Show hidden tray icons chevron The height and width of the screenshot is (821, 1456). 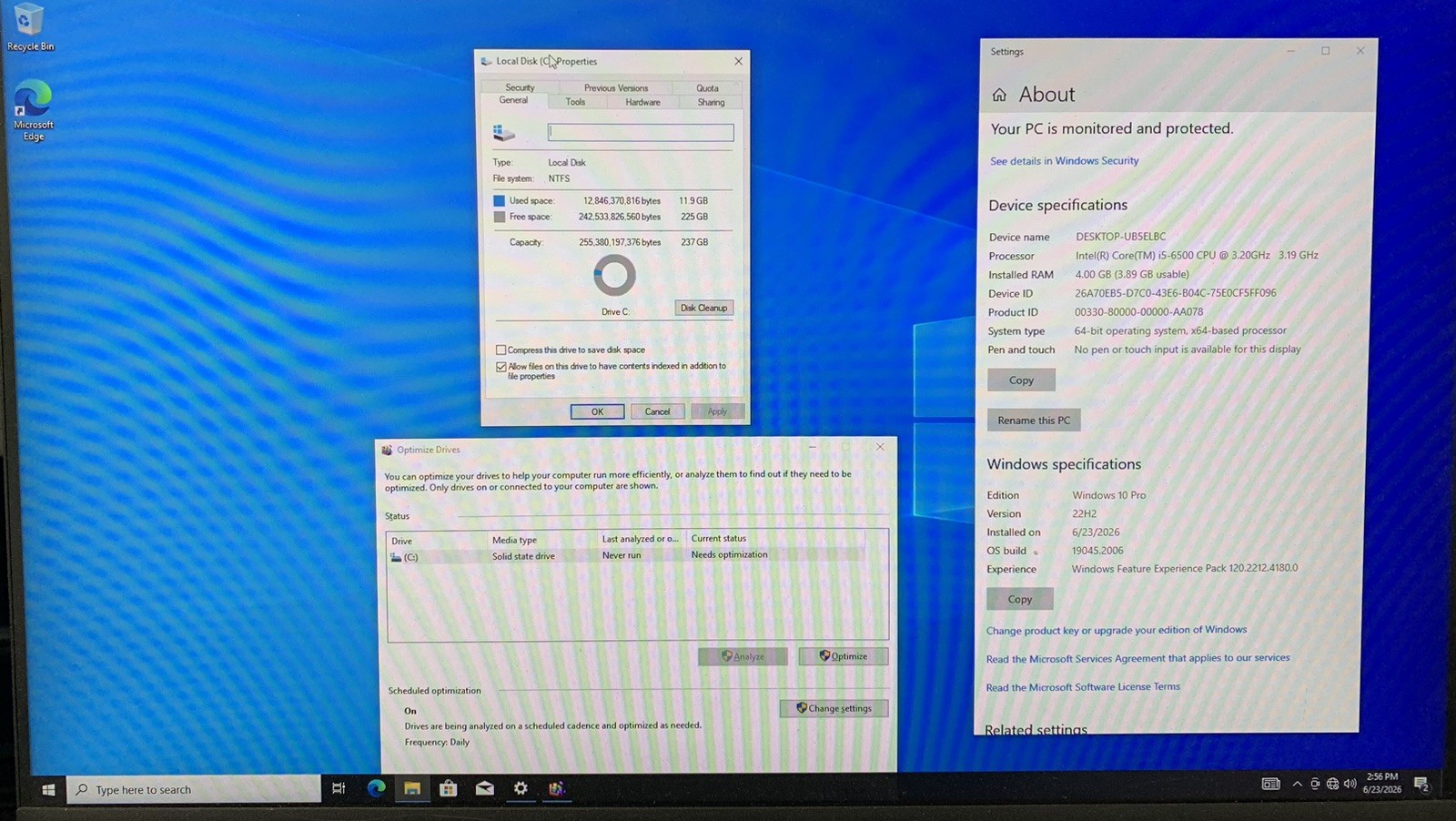point(1297,784)
